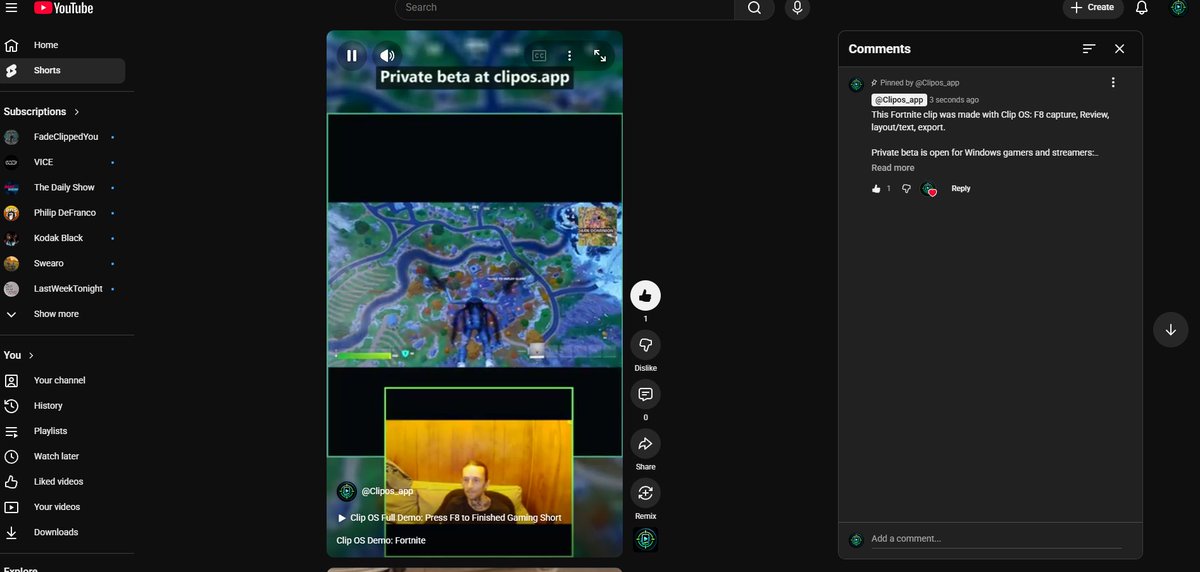
Task: Expand subscriptions with Show more
Action: tap(63, 314)
